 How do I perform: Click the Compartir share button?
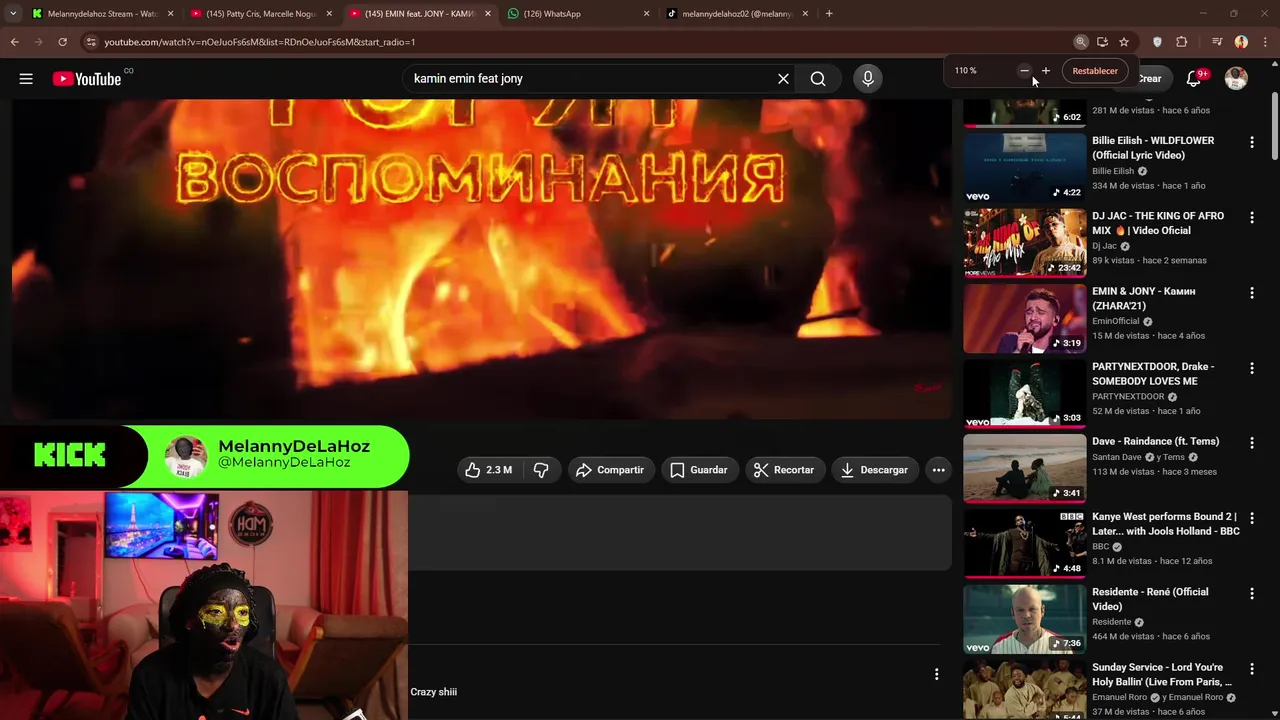point(610,470)
